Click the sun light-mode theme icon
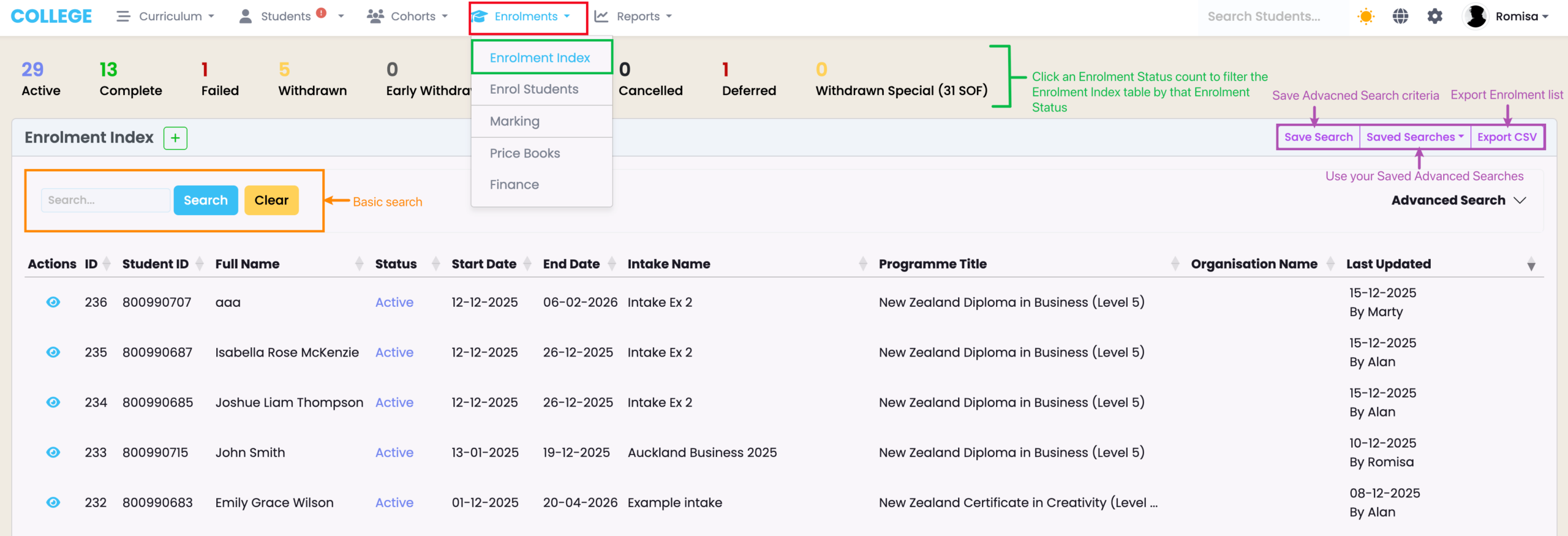 (x=1365, y=17)
